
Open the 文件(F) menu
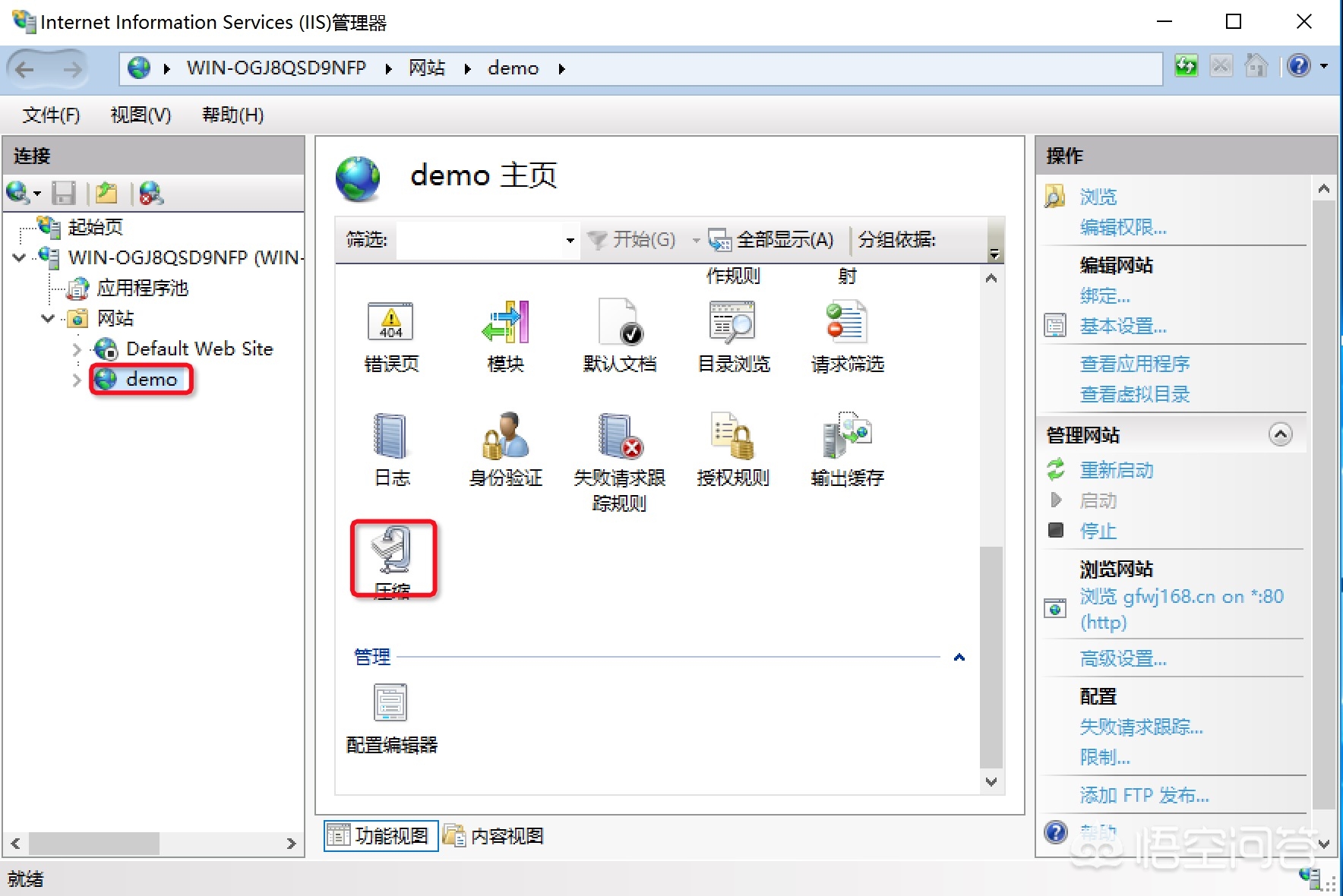51,115
